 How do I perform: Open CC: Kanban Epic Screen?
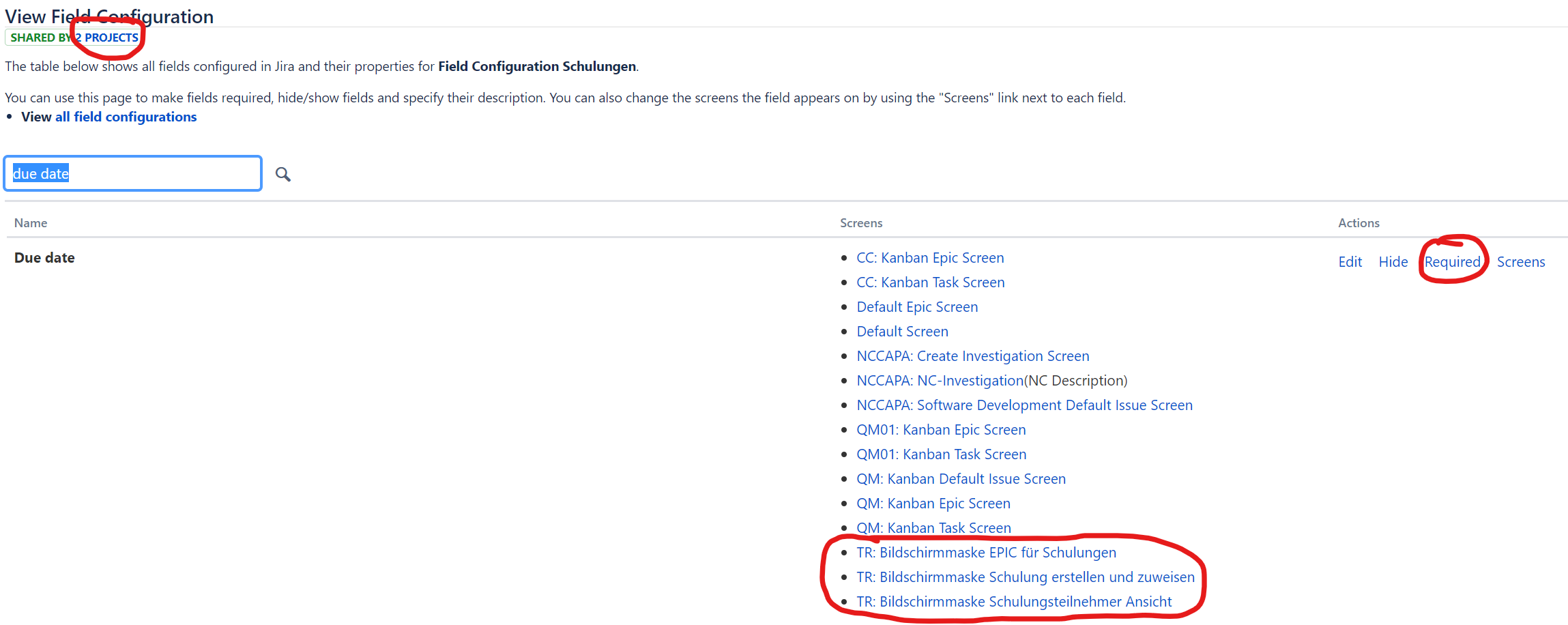[930, 258]
